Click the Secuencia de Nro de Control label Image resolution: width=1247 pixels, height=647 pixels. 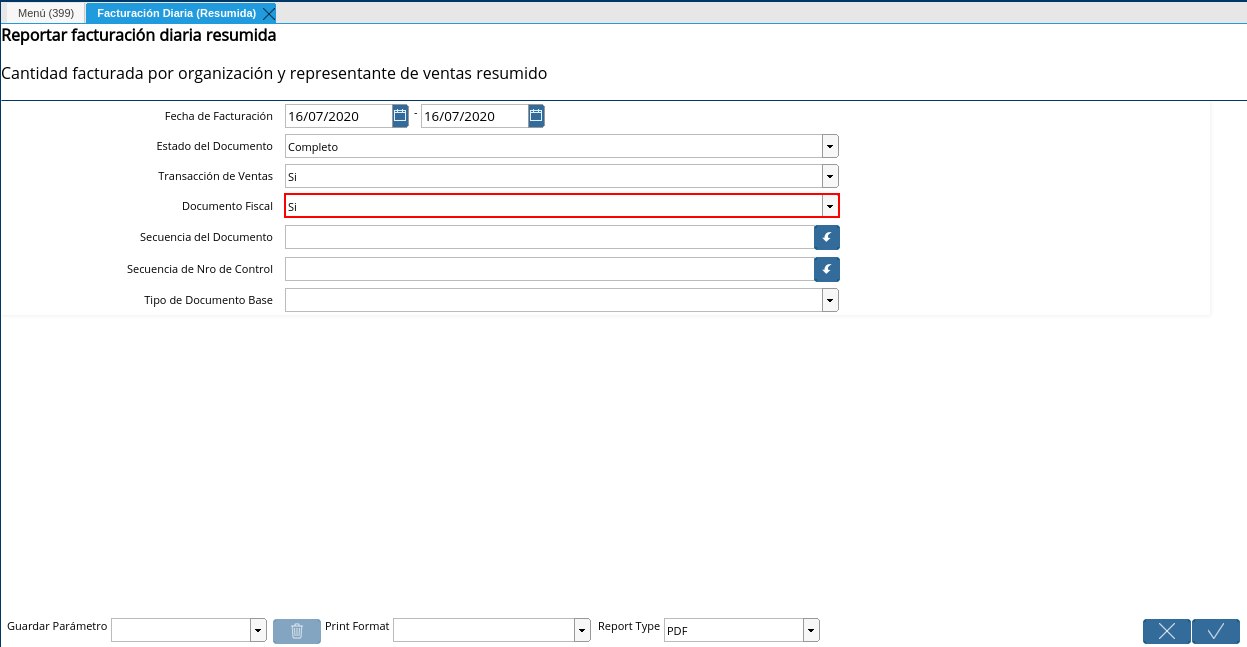(200, 269)
